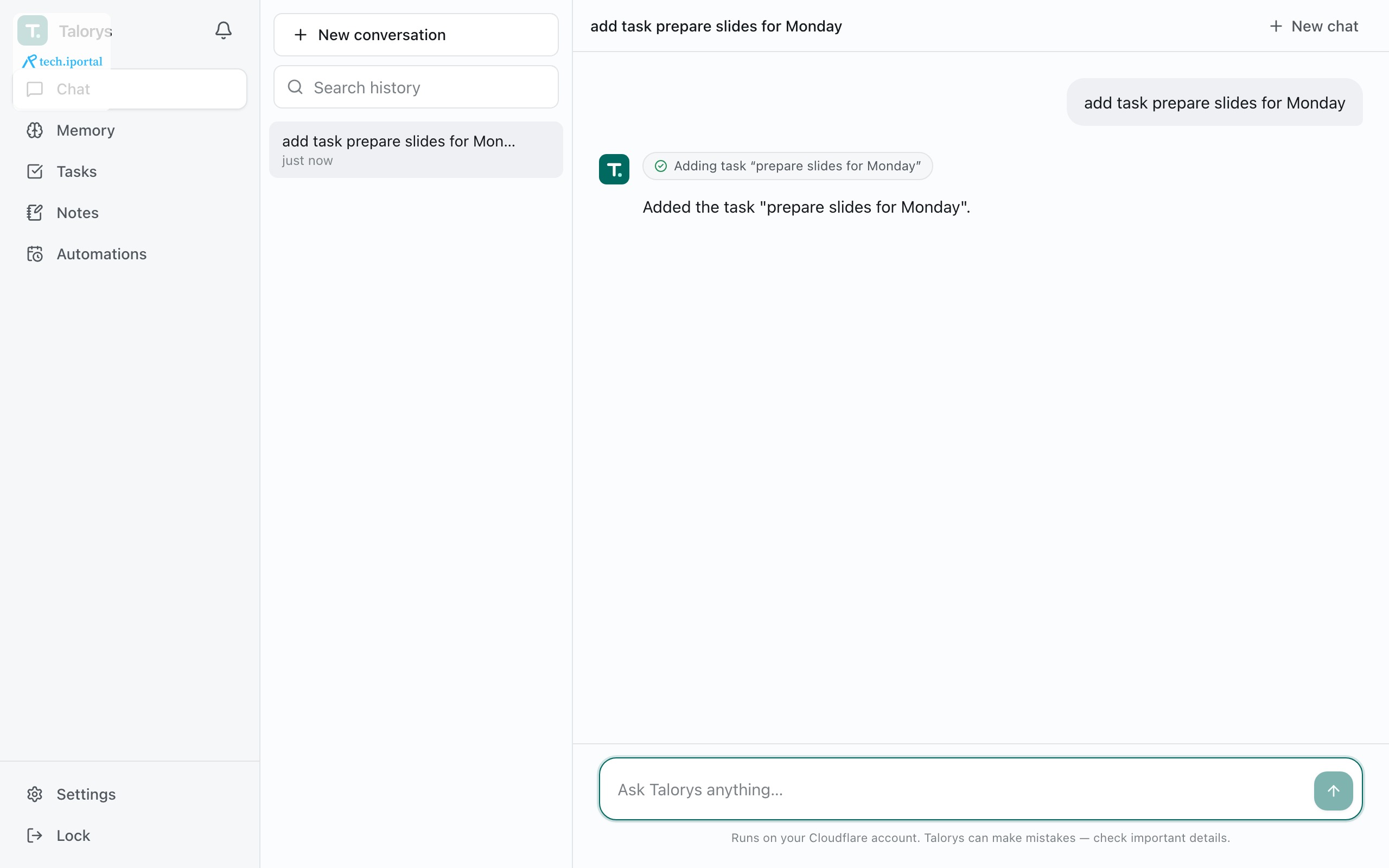Open the 'add task prepare slides' conversation

pyautogui.click(x=416, y=150)
